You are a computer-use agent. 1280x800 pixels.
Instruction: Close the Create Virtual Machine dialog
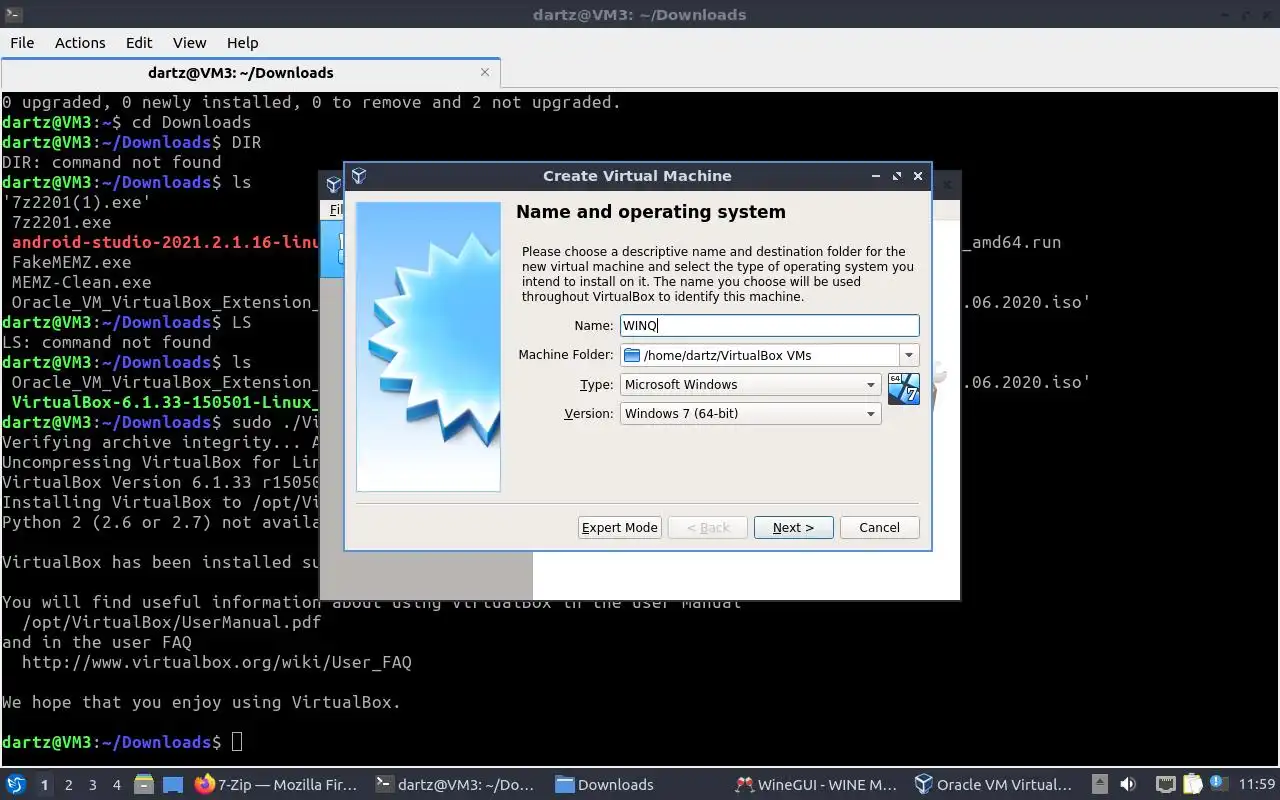918,176
